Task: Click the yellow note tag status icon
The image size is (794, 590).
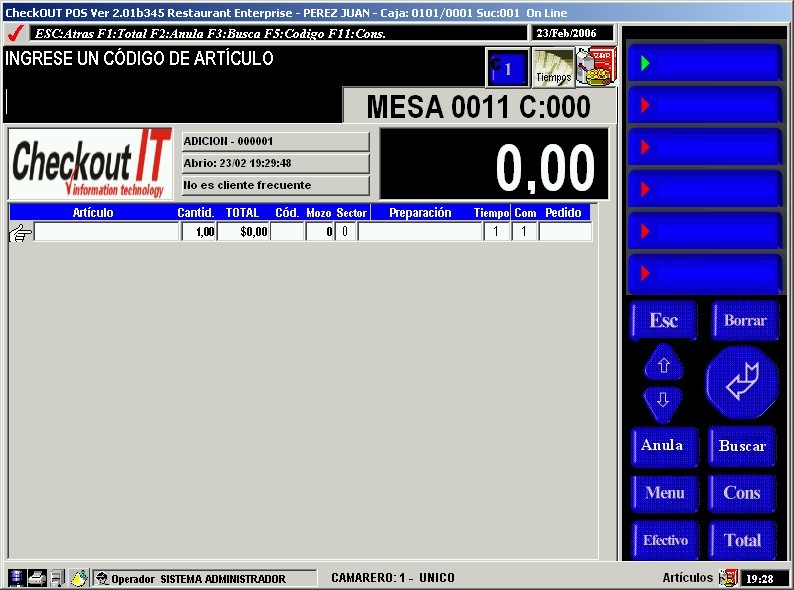Action: pos(79,578)
